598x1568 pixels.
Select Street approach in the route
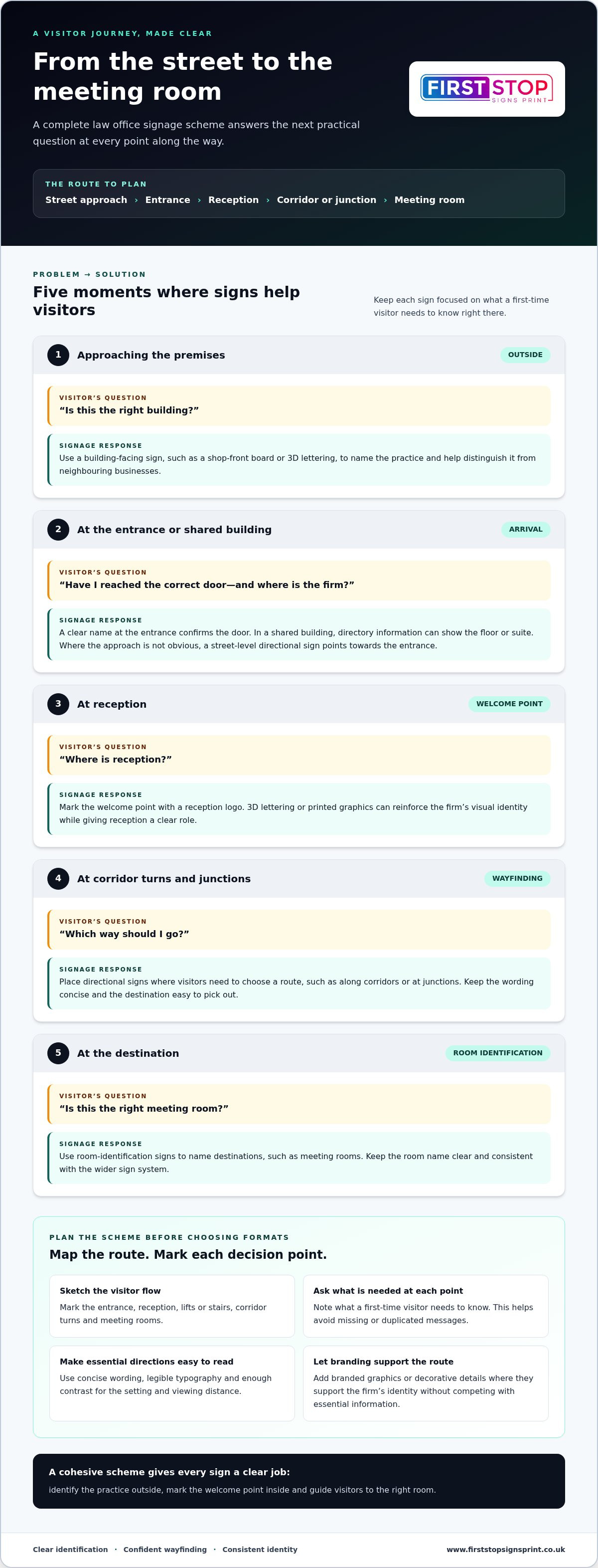86,199
